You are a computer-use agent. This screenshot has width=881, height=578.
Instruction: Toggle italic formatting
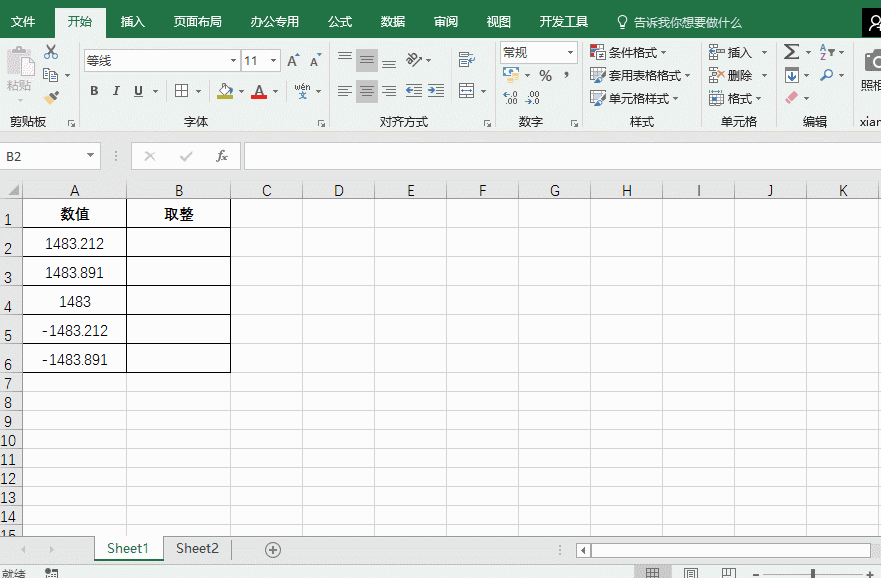116,90
